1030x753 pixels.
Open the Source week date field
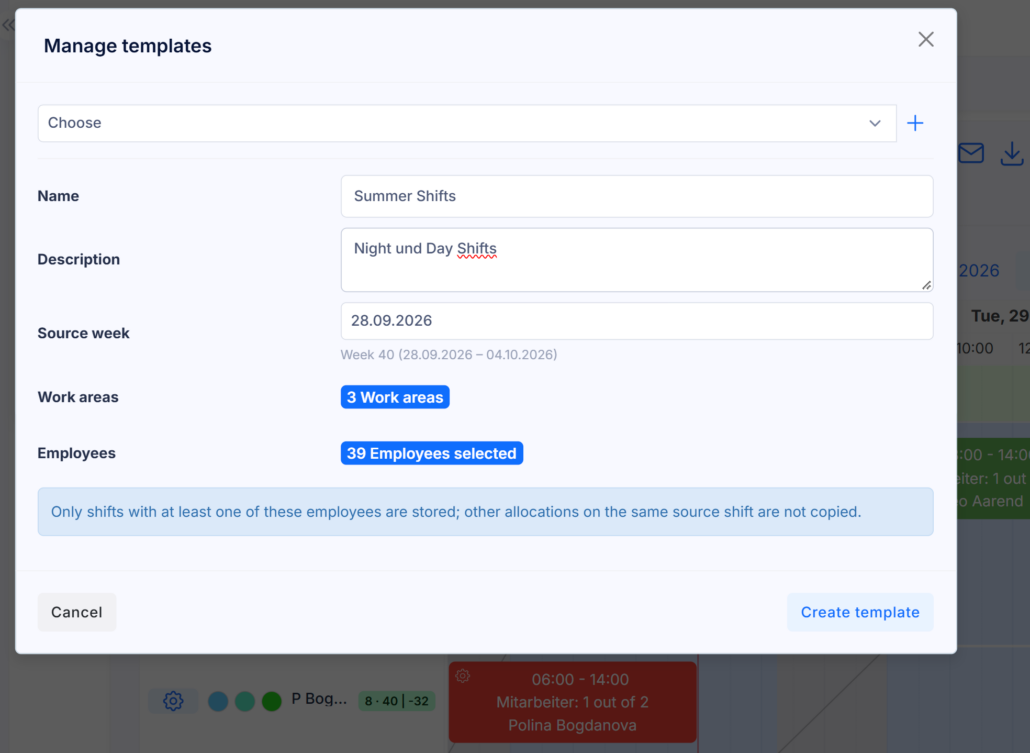(x=637, y=321)
